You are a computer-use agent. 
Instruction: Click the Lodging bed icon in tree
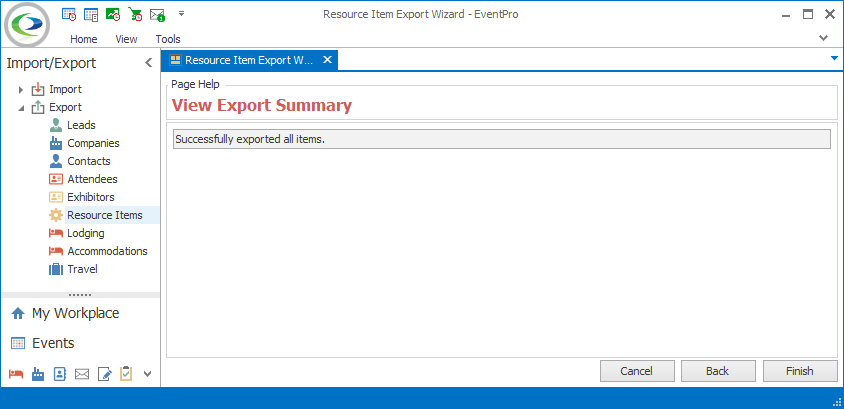pos(56,233)
